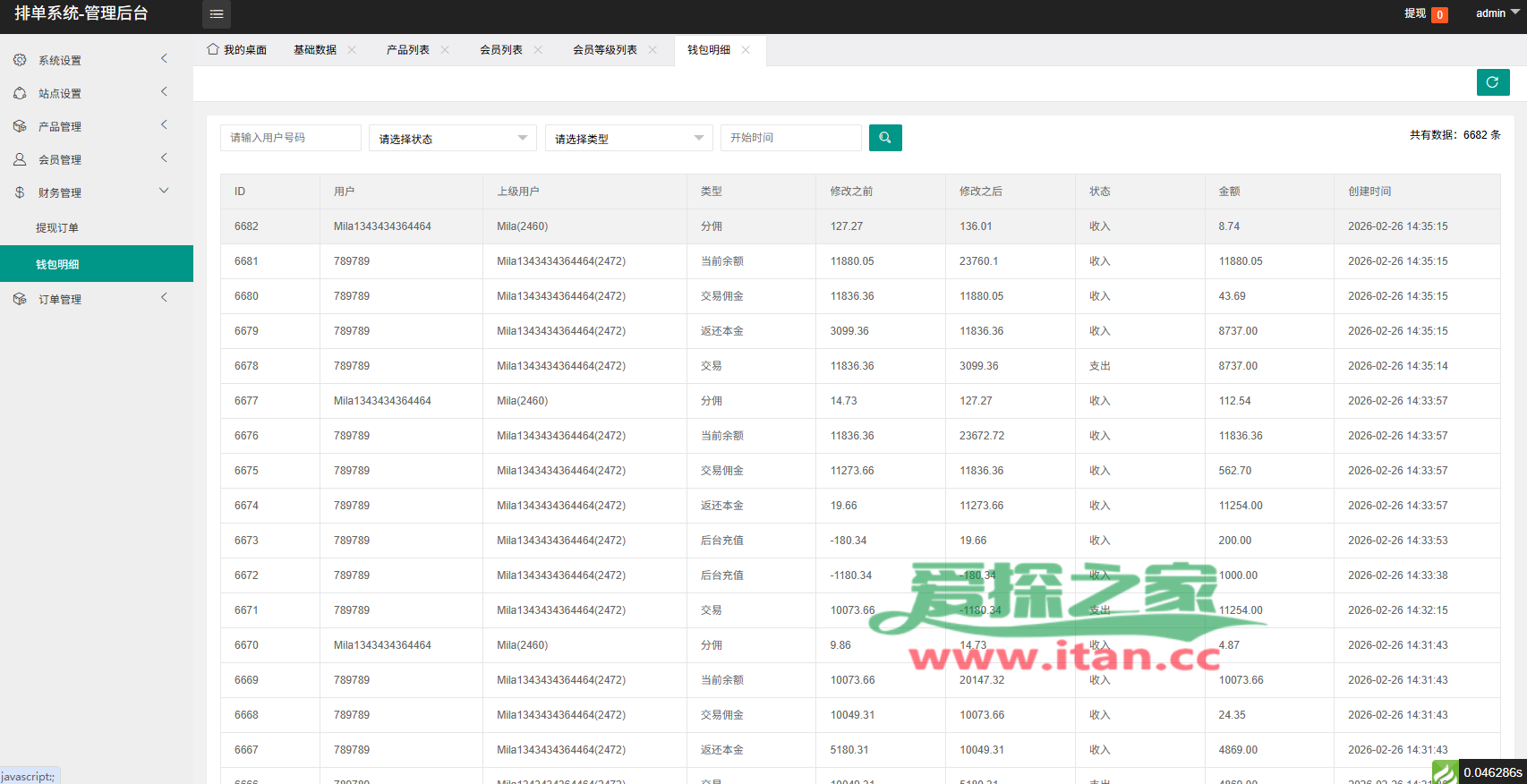Open the 请选择类型 dropdown

click(x=628, y=138)
